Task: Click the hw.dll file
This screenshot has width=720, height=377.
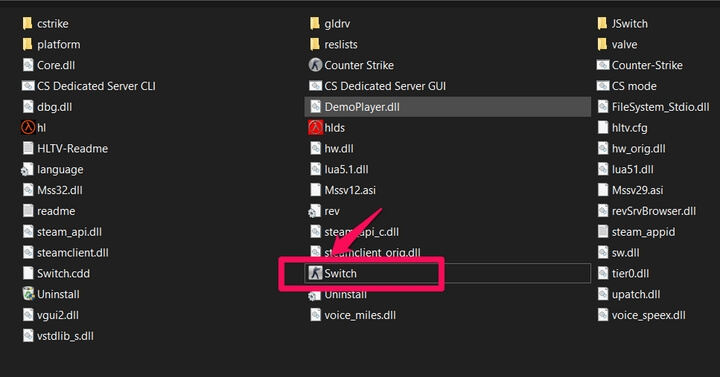Action: click(331, 148)
